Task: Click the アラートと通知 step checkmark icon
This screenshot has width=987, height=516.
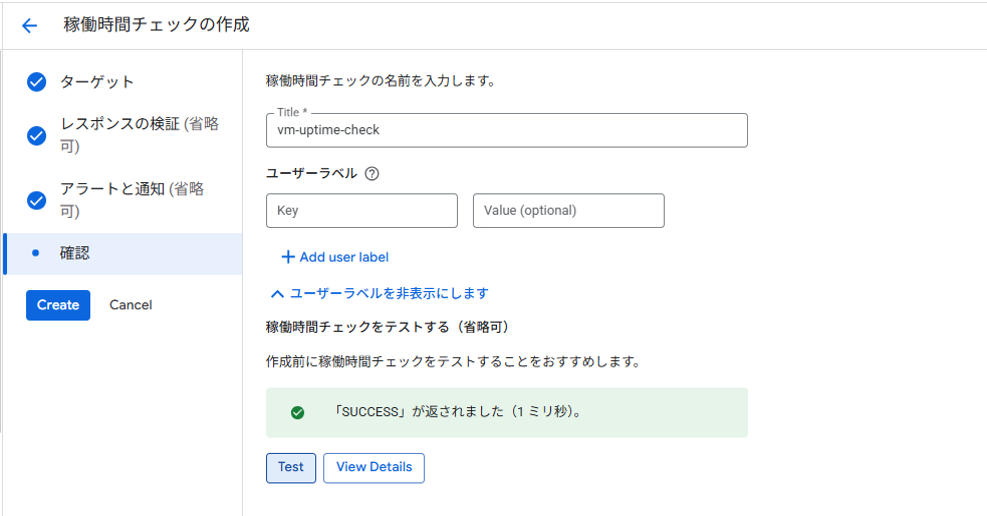Action: [37, 201]
